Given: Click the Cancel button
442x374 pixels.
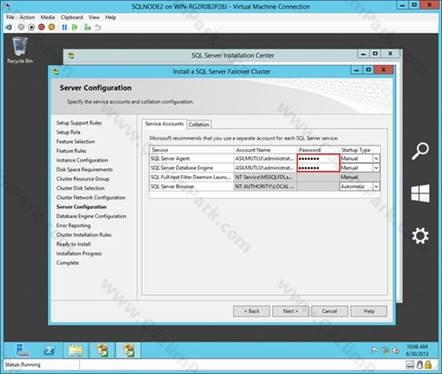Looking at the screenshot, I should pos(329,311).
